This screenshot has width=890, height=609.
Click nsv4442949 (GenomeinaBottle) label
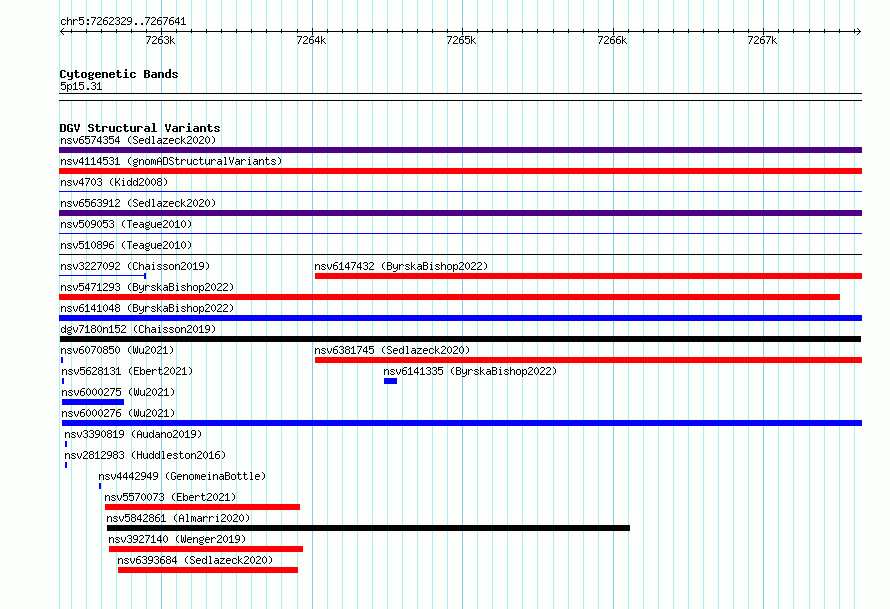click(182, 476)
